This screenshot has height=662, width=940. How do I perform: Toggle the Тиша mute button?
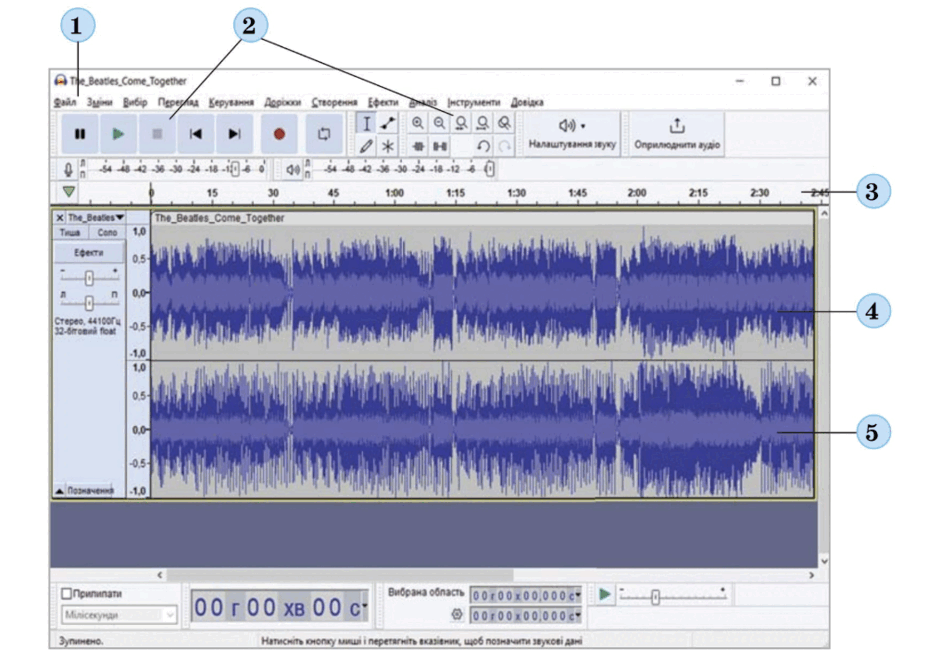(70, 233)
